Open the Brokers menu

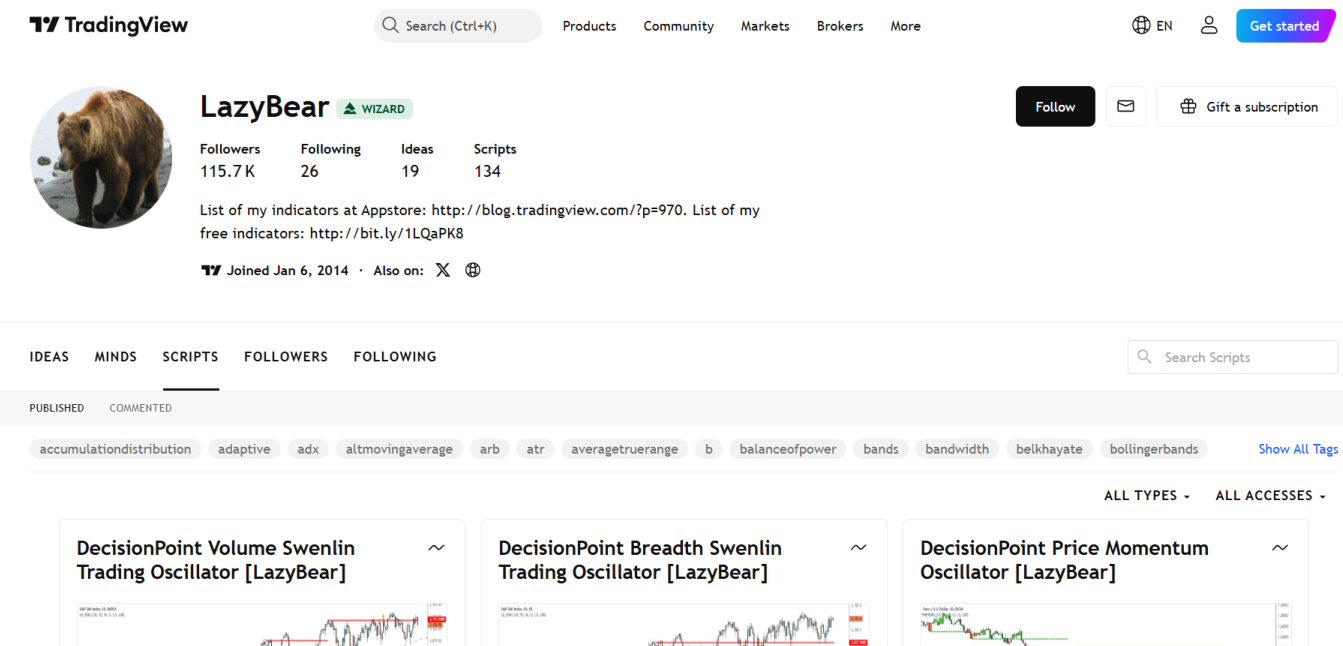pos(840,26)
